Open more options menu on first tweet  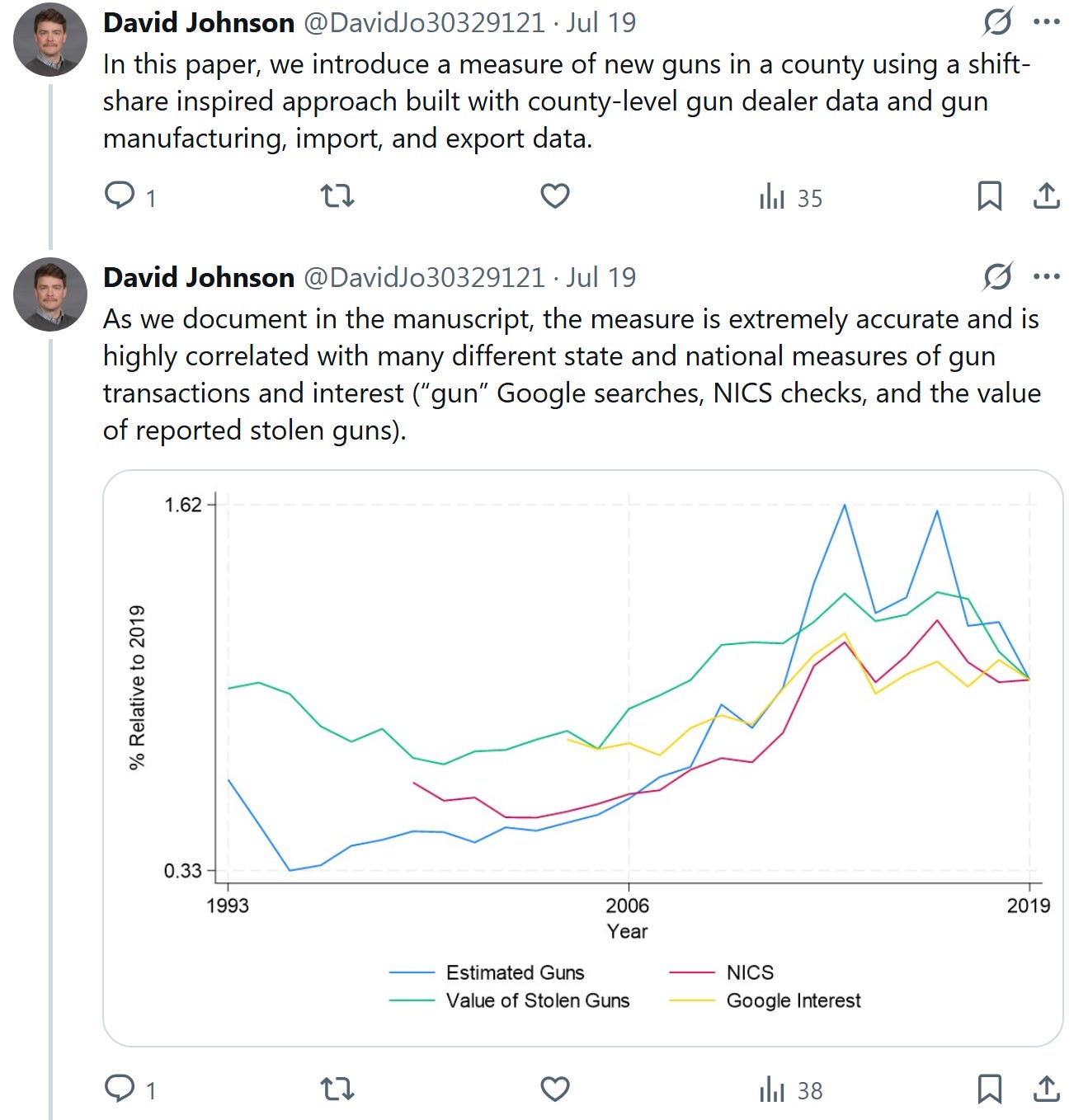[1046, 22]
